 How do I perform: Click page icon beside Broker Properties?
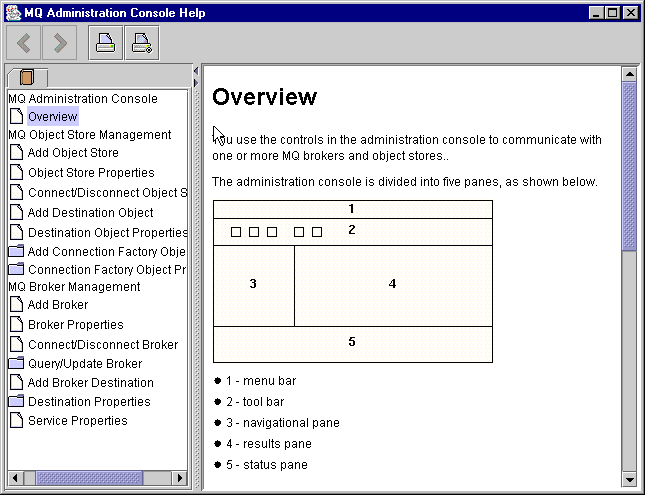point(16,324)
